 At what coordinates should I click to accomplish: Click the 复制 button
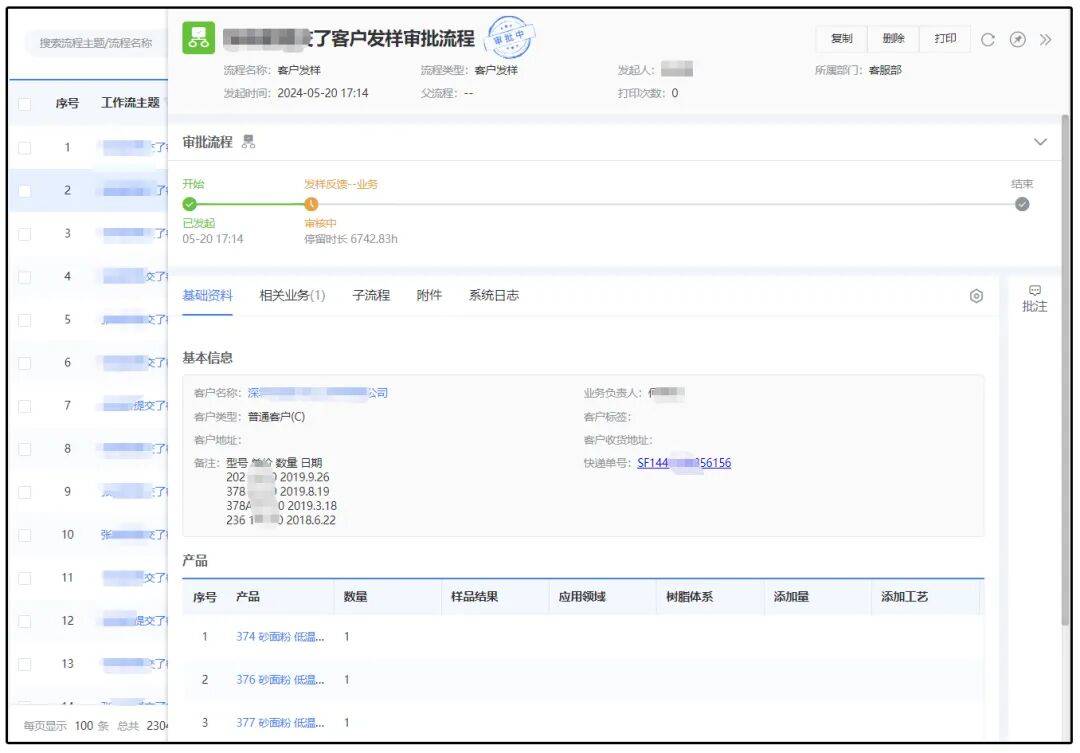842,39
